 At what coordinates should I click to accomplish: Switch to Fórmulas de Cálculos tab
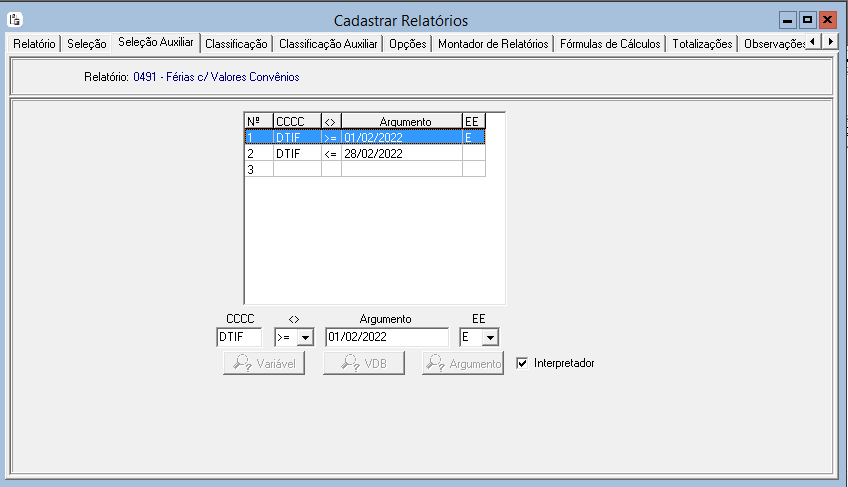(x=610, y=44)
